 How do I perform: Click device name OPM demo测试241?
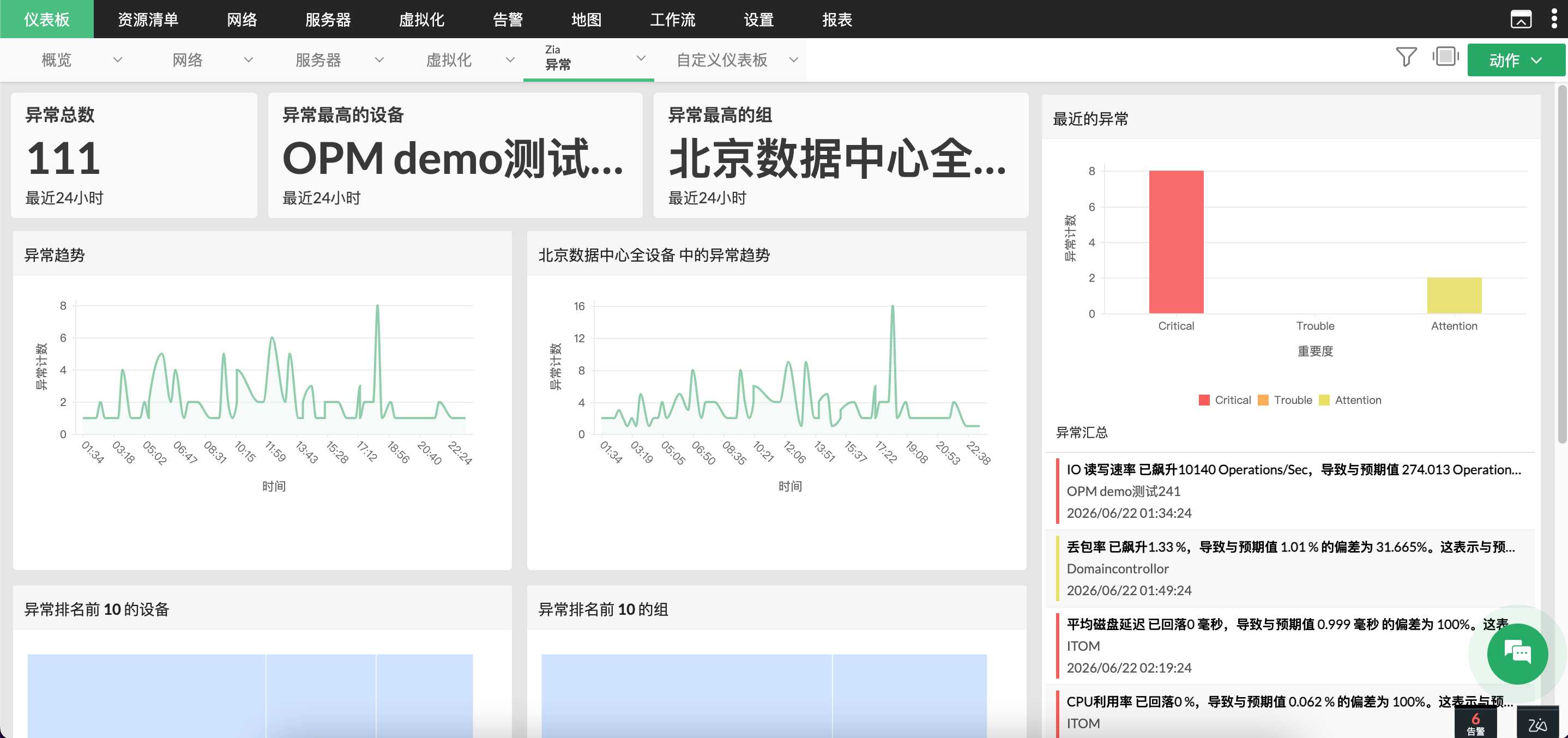pyautogui.click(x=1123, y=491)
